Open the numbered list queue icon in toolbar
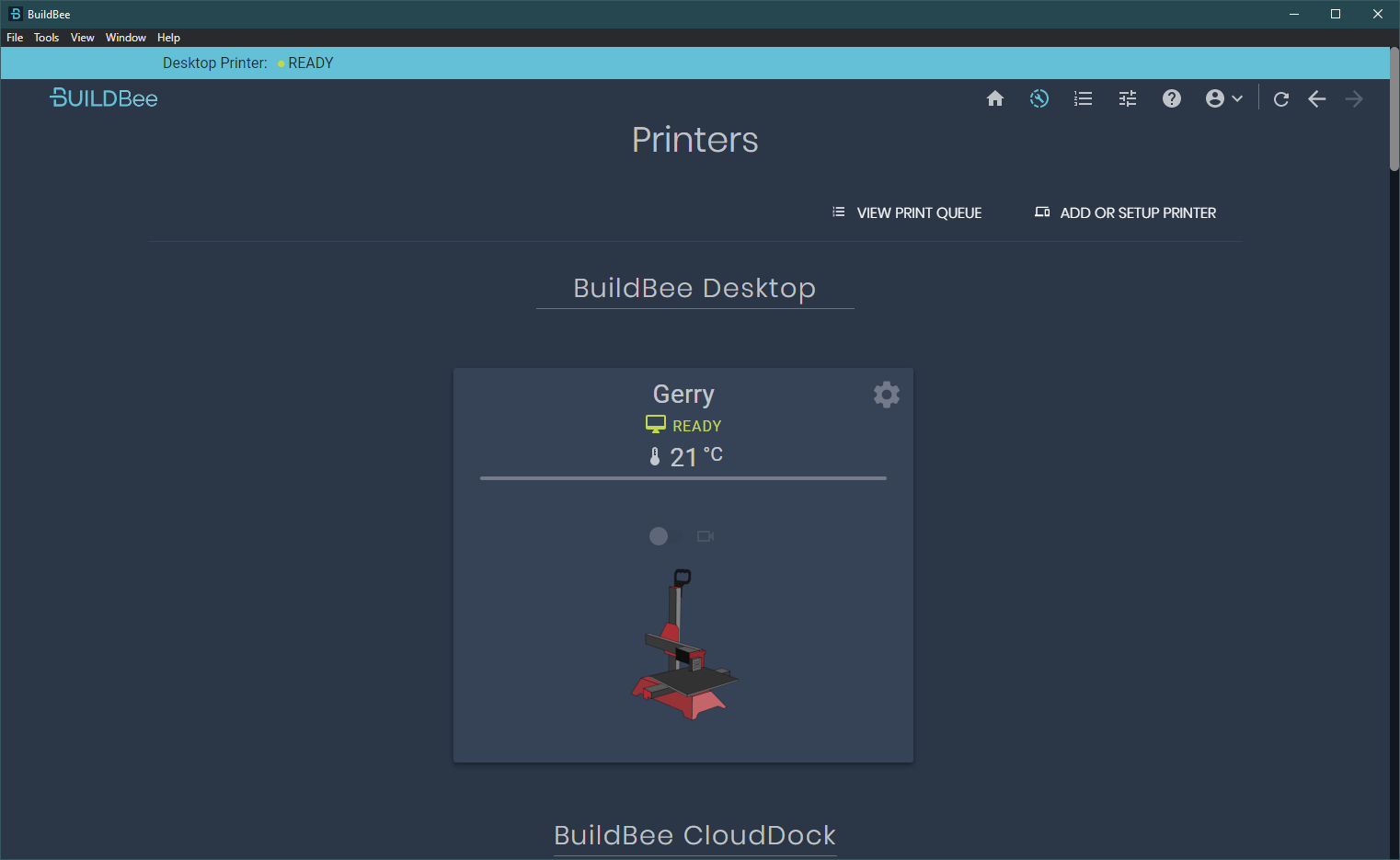 point(1084,98)
